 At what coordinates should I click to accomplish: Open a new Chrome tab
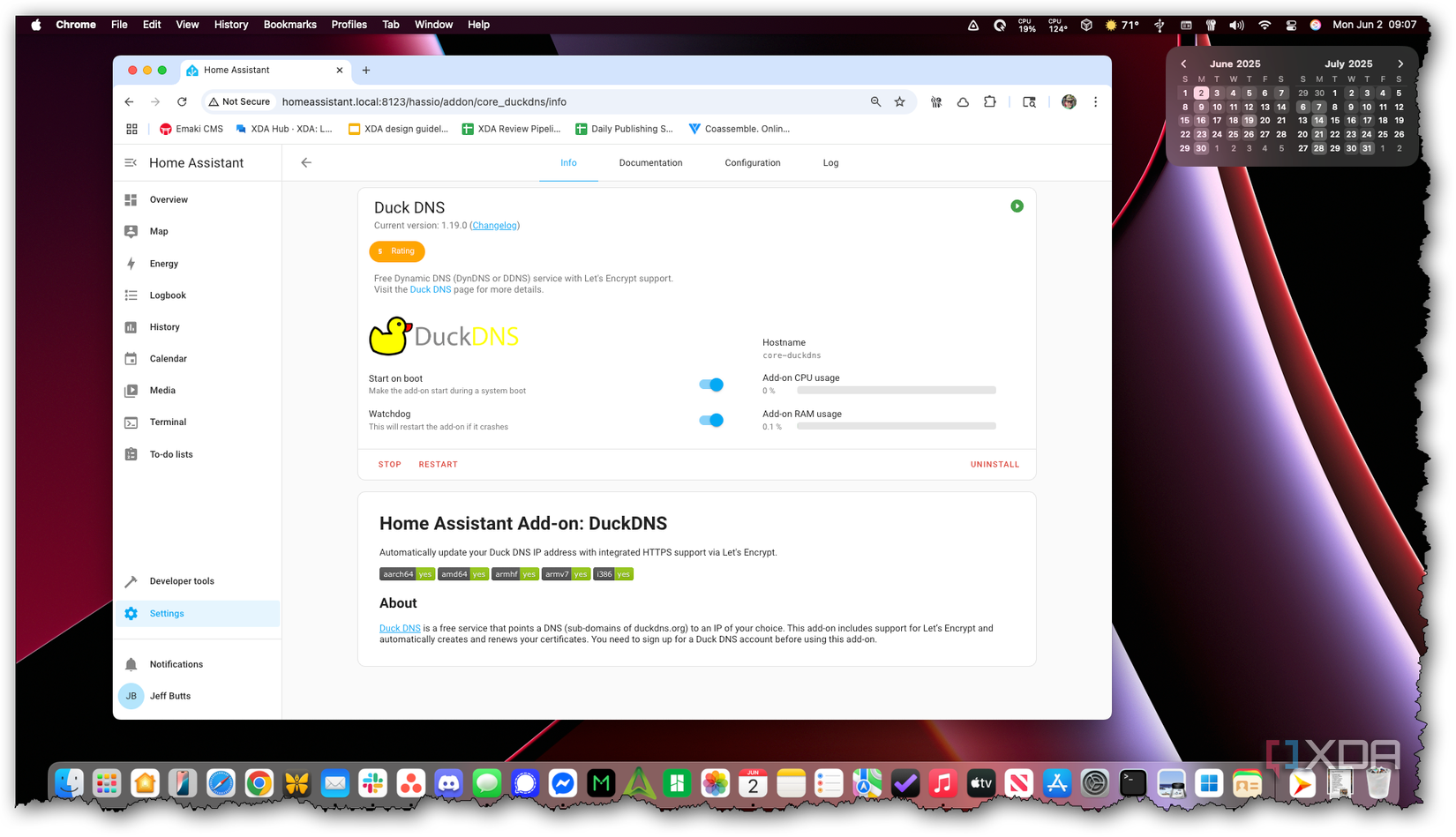pos(366,71)
